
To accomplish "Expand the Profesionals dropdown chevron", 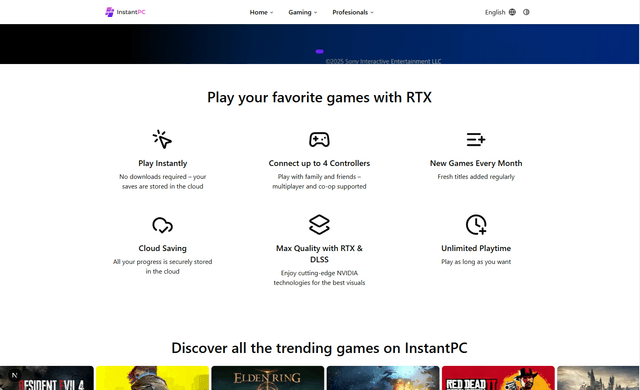I will tap(371, 13).
